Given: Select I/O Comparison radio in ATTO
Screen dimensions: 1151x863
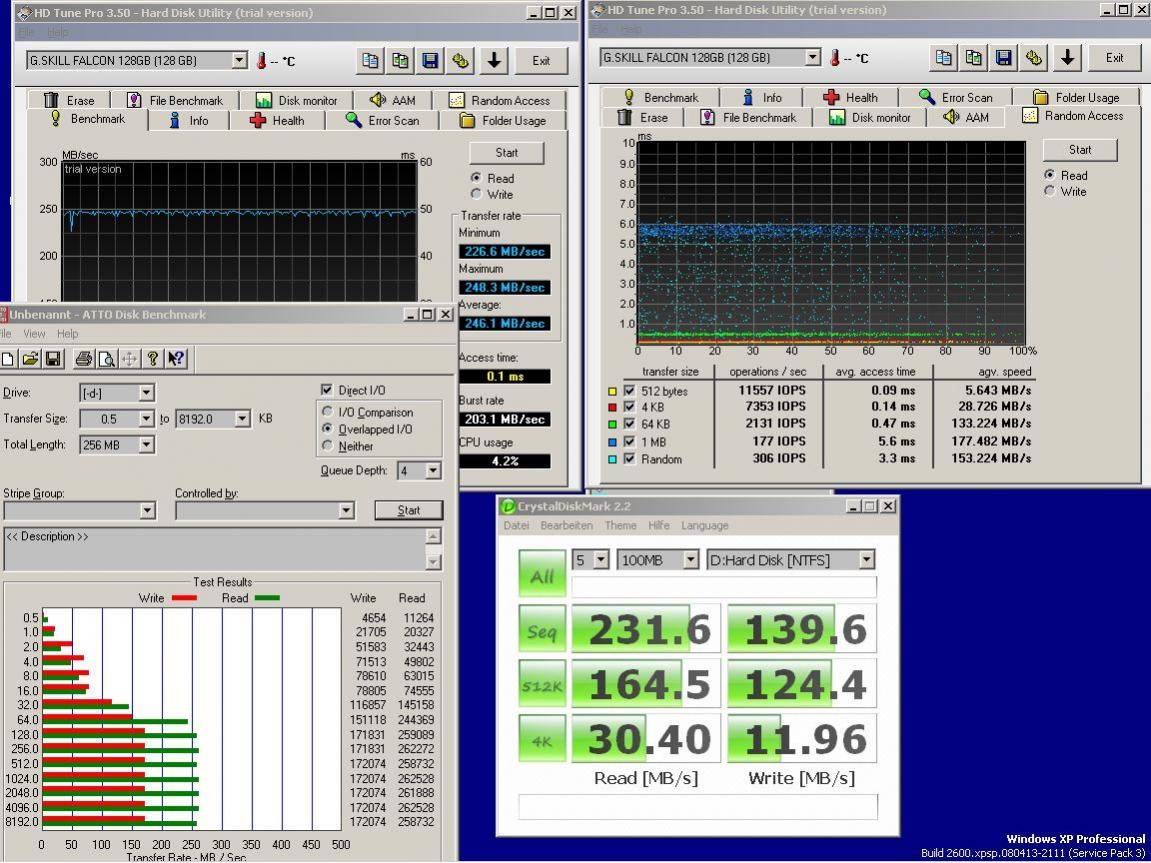Looking at the screenshot, I should (328, 412).
